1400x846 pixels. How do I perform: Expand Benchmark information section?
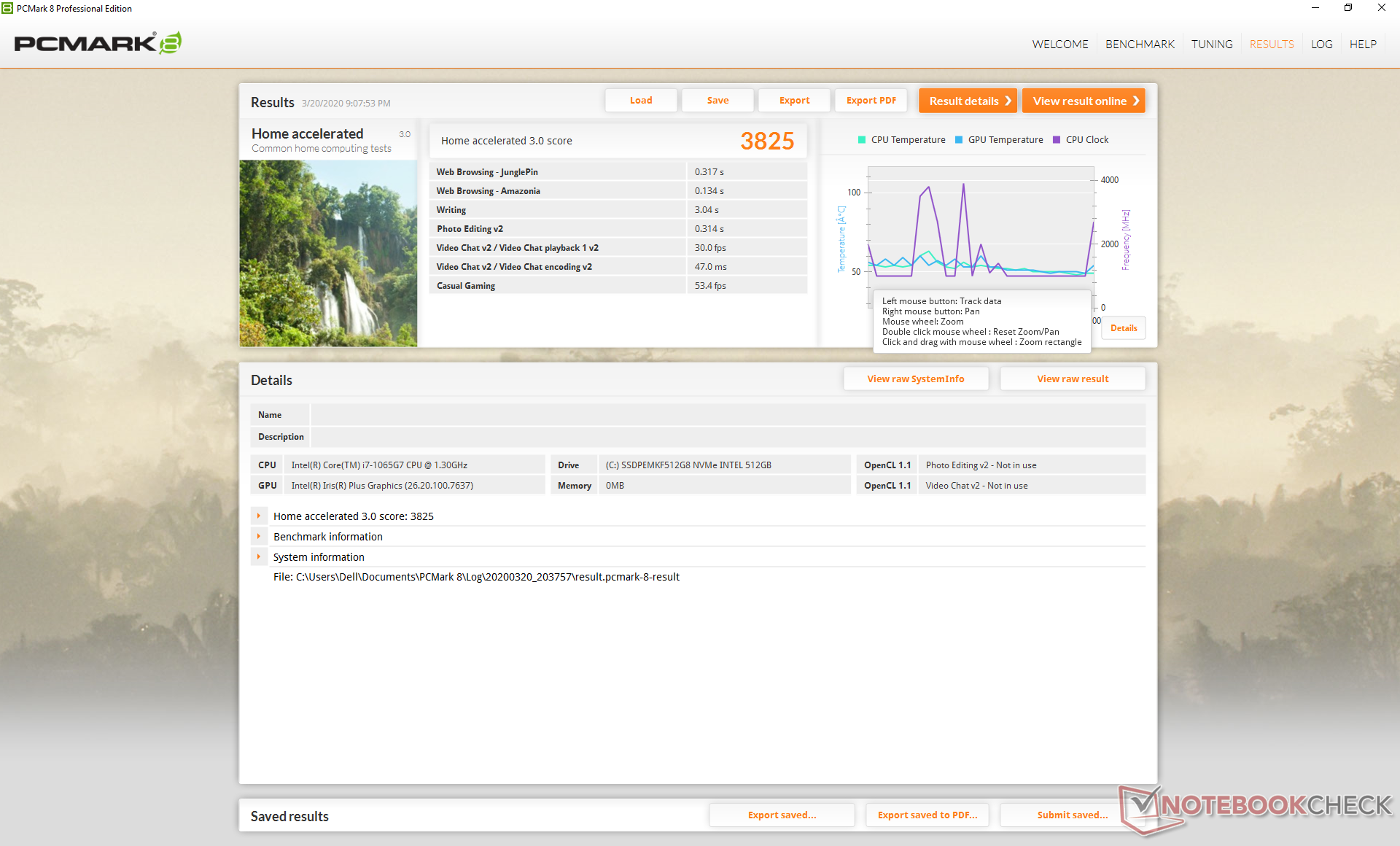(259, 536)
